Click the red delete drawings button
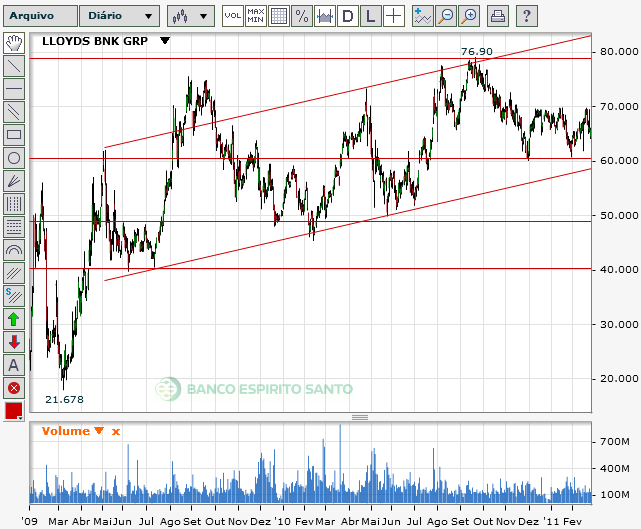 [14, 388]
